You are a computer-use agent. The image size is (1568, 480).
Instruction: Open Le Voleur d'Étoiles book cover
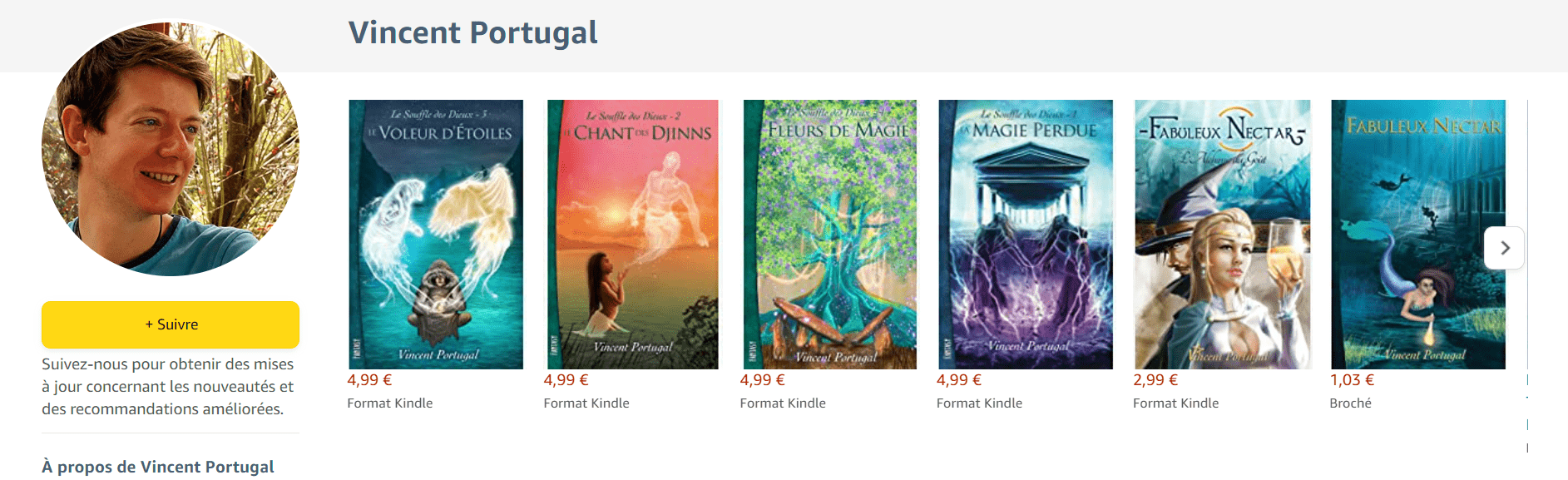coord(436,235)
